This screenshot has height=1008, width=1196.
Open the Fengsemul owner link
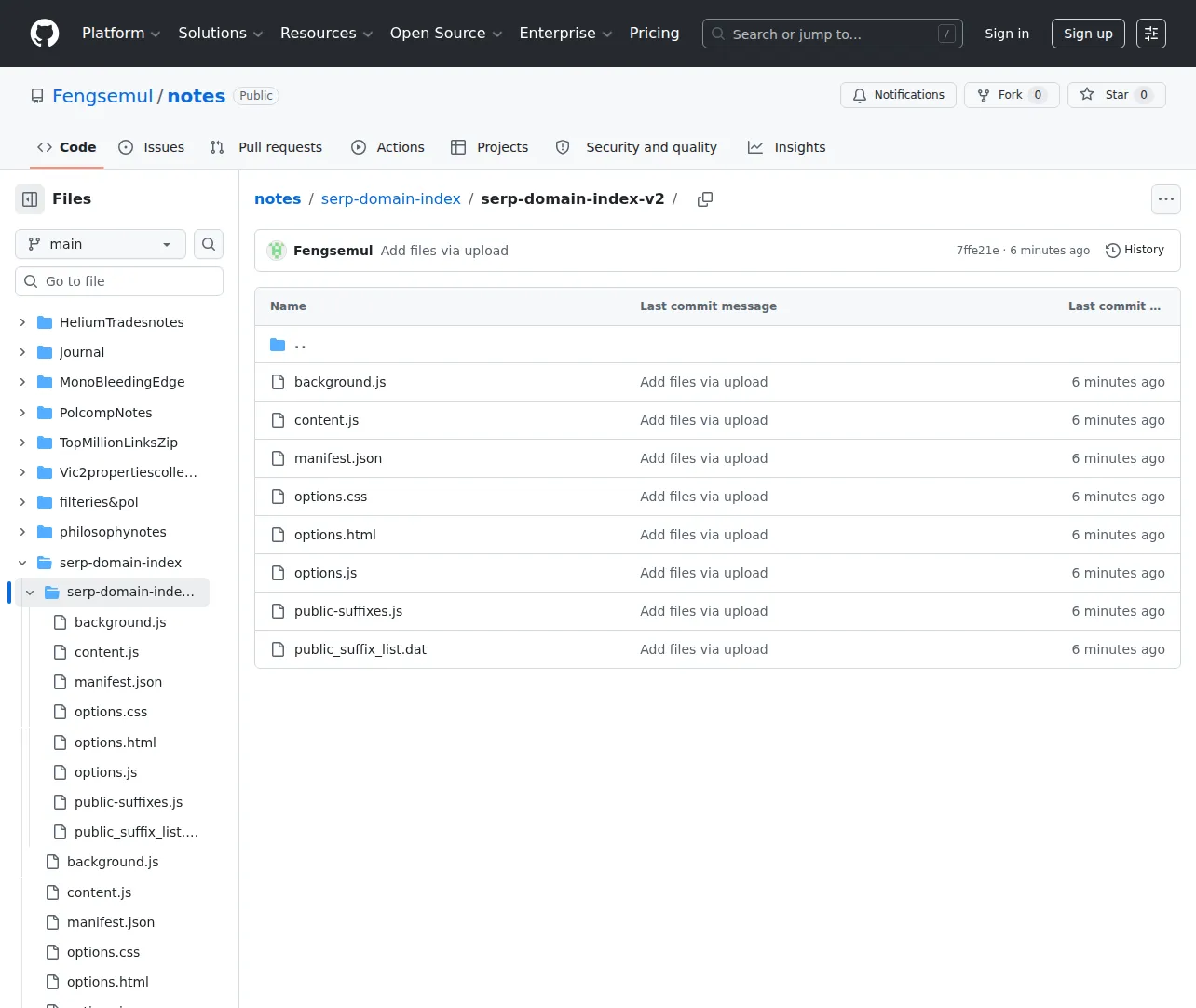tap(102, 96)
